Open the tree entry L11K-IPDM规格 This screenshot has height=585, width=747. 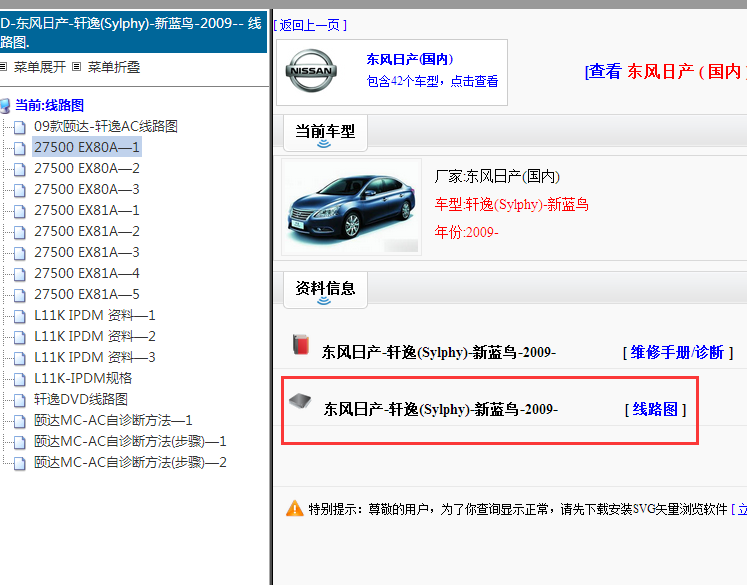click(x=83, y=378)
